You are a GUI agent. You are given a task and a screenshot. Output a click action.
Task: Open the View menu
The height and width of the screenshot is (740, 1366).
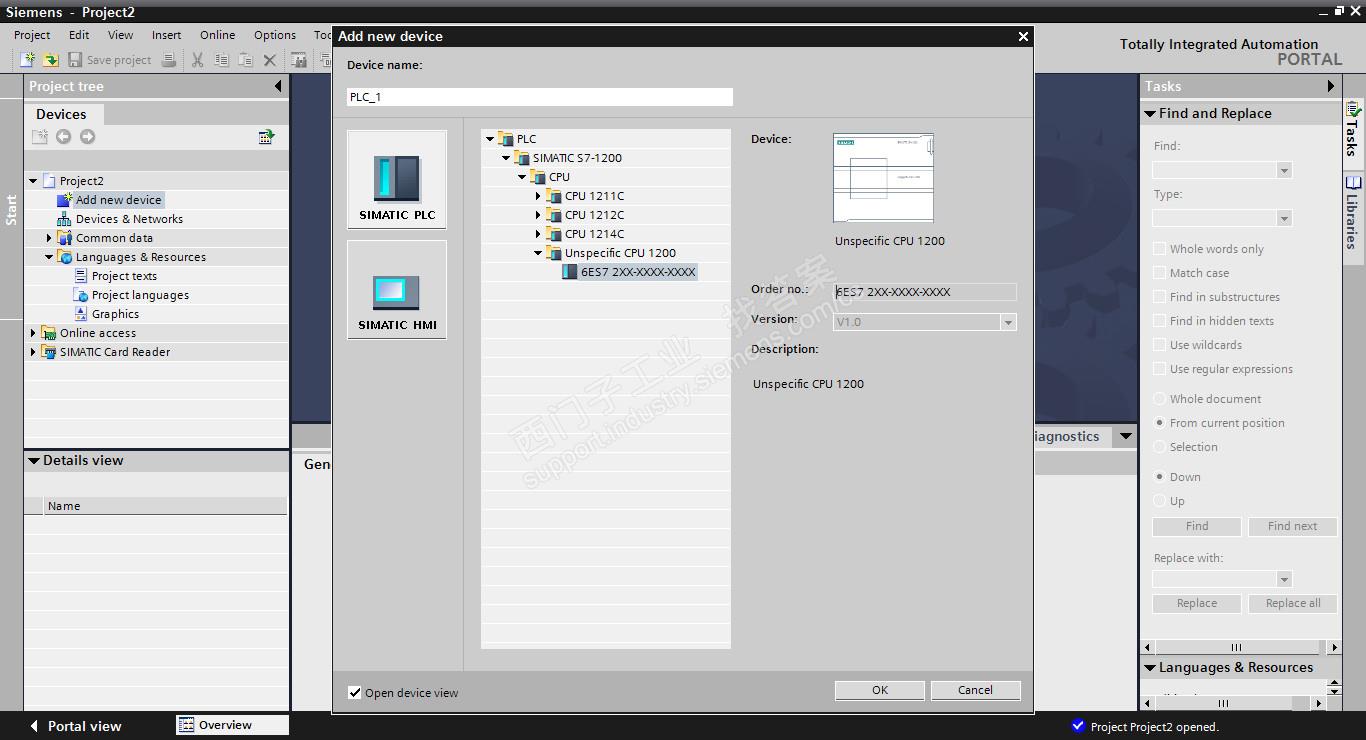pyautogui.click(x=120, y=35)
